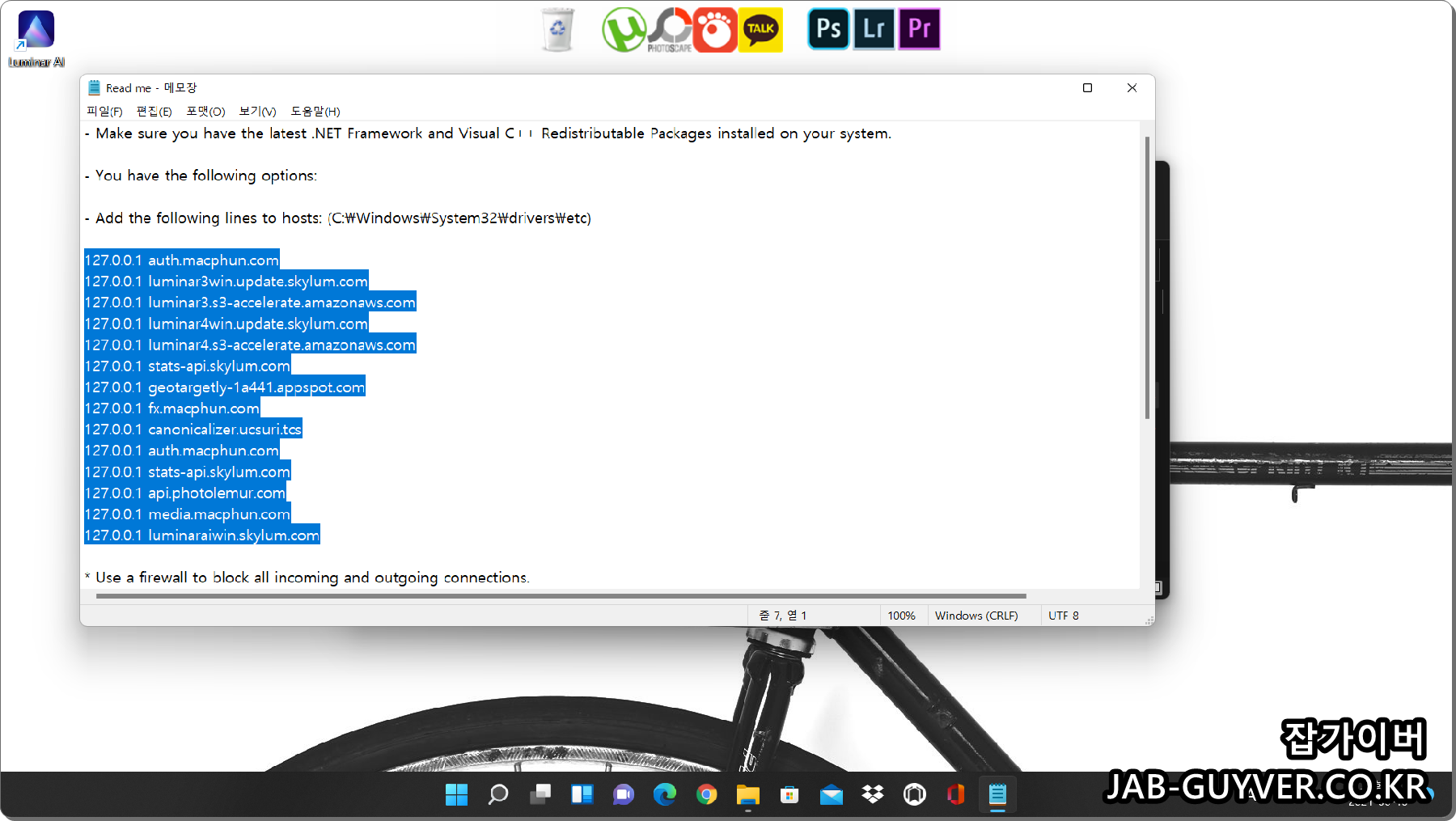Viewport: 1456px width, 821px height.
Task: Open taskbar Search magnifier
Action: pos(498,794)
